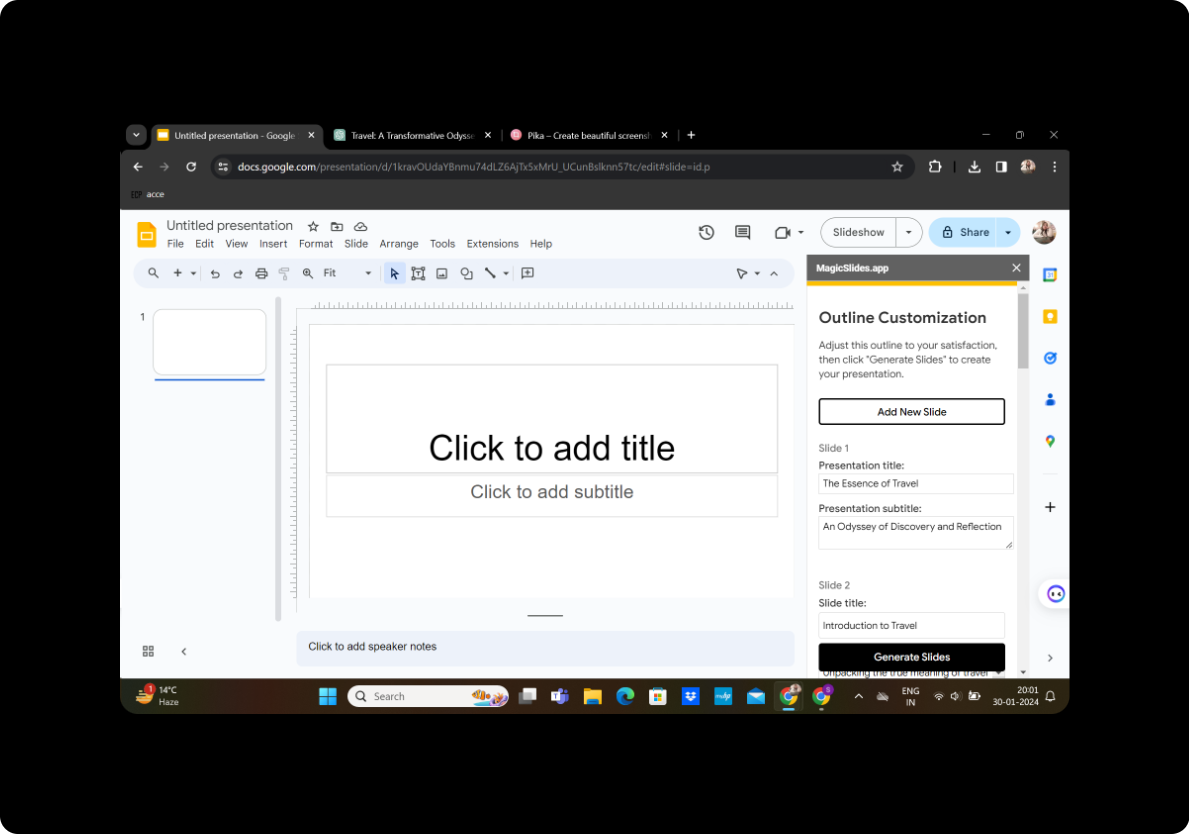Open the File menu
The width and height of the screenshot is (1189, 834).
pyautogui.click(x=175, y=244)
